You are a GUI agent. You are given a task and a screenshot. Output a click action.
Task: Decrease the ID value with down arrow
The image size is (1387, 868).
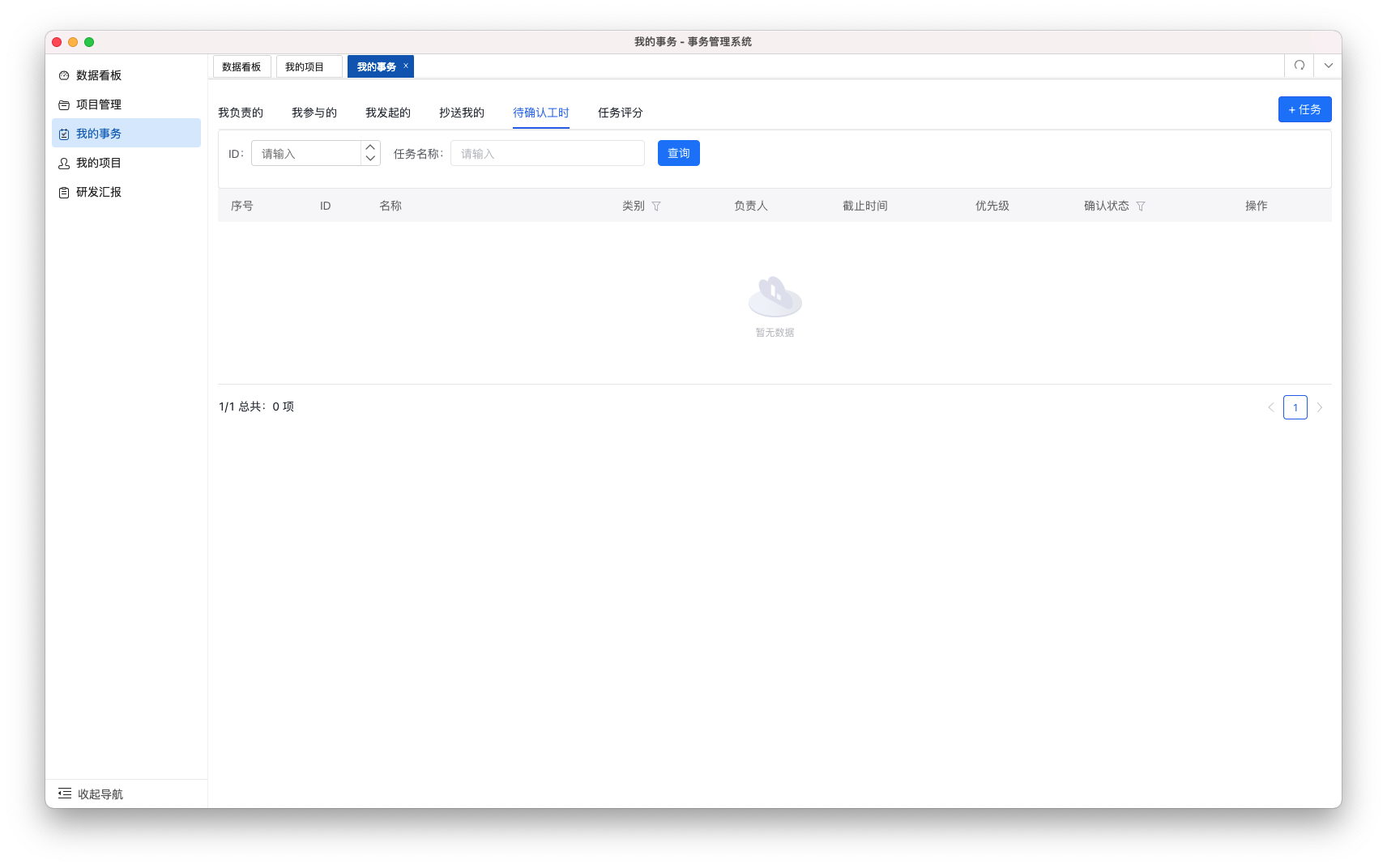pyautogui.click(x=370, y=159)
